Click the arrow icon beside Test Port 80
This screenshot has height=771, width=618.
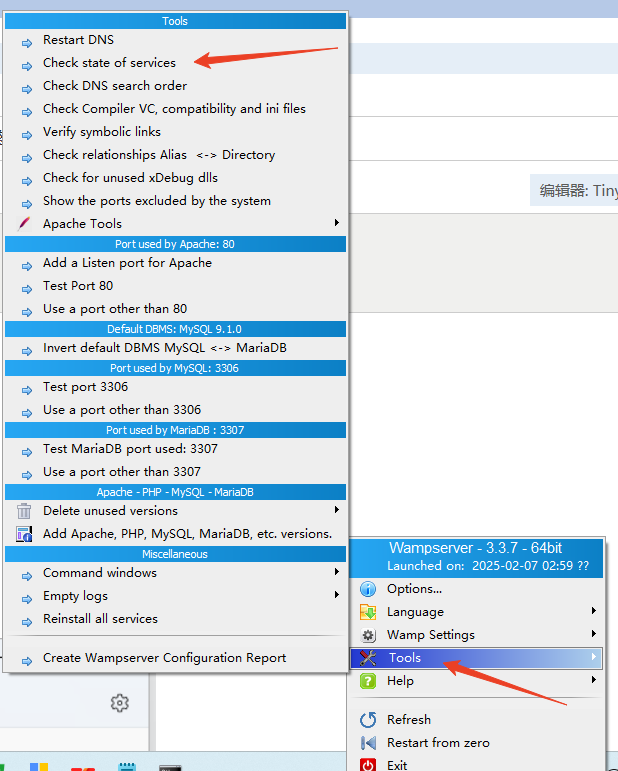click(27, 290)
